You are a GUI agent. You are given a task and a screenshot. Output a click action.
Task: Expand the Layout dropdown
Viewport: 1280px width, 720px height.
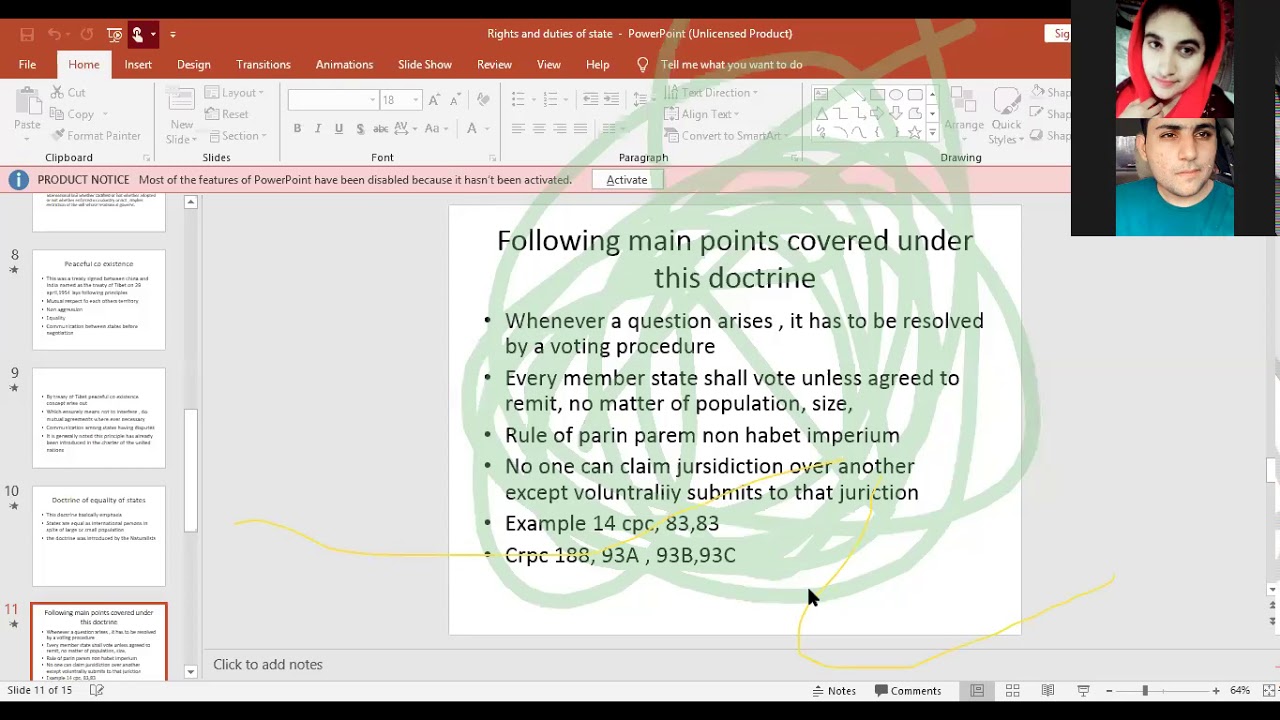tap(234, 92)
